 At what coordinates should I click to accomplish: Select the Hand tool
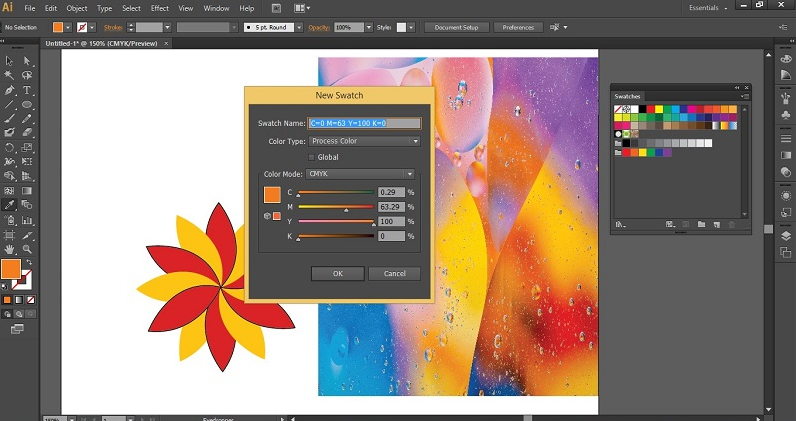click(9, 248)
